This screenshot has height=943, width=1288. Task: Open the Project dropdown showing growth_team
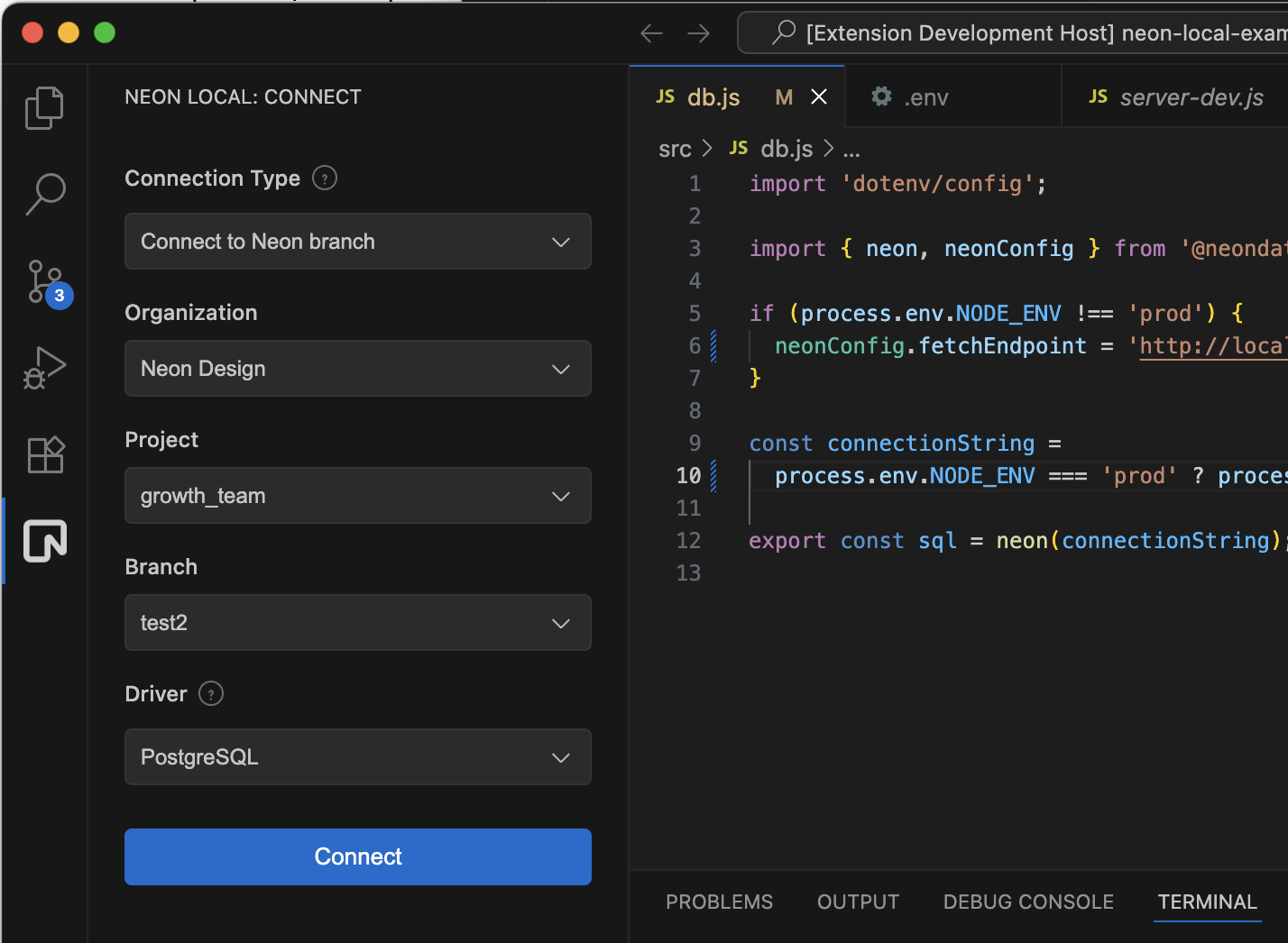pyautogui.click(x=358, y=496)
